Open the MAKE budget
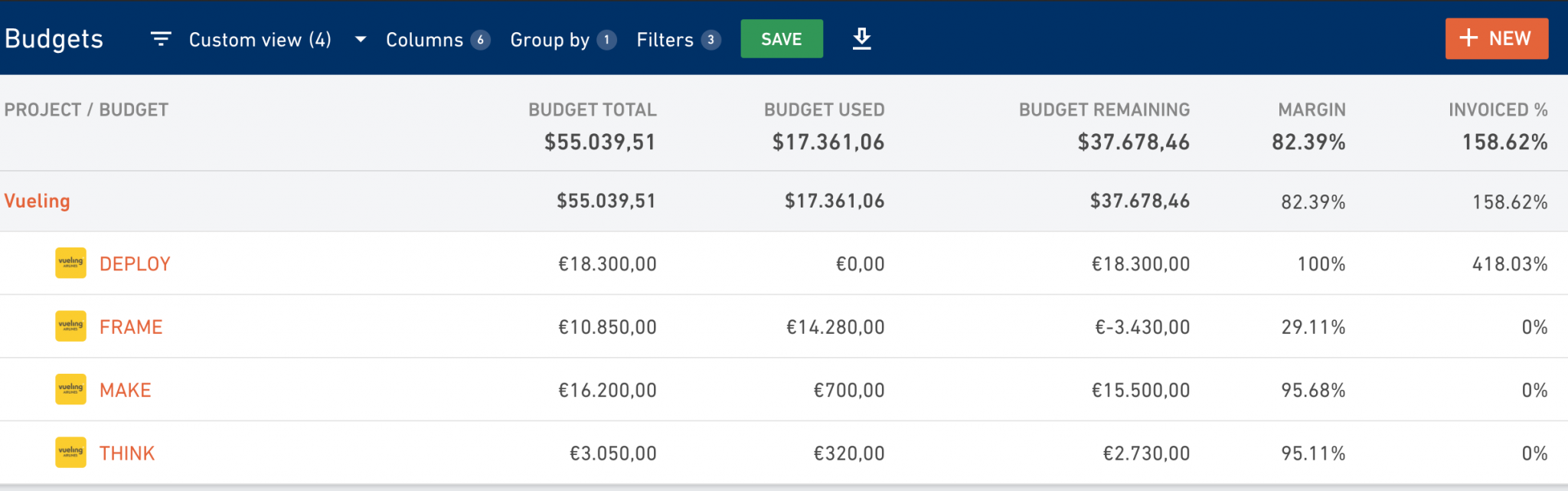1568x491 pixels. (x=126, y=390)
